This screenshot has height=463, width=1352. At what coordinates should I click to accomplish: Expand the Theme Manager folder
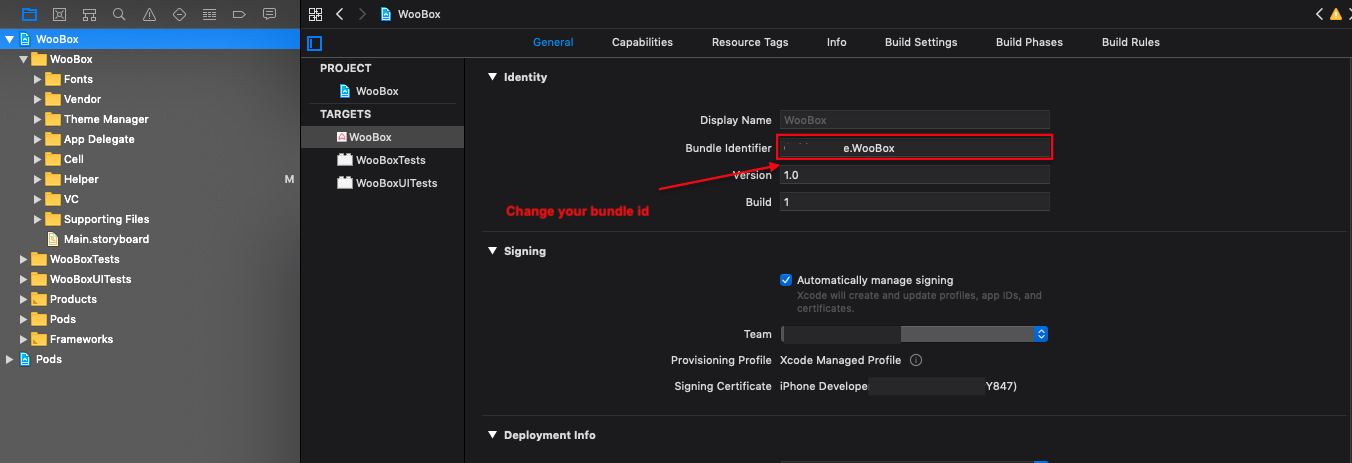pos(37,119)
